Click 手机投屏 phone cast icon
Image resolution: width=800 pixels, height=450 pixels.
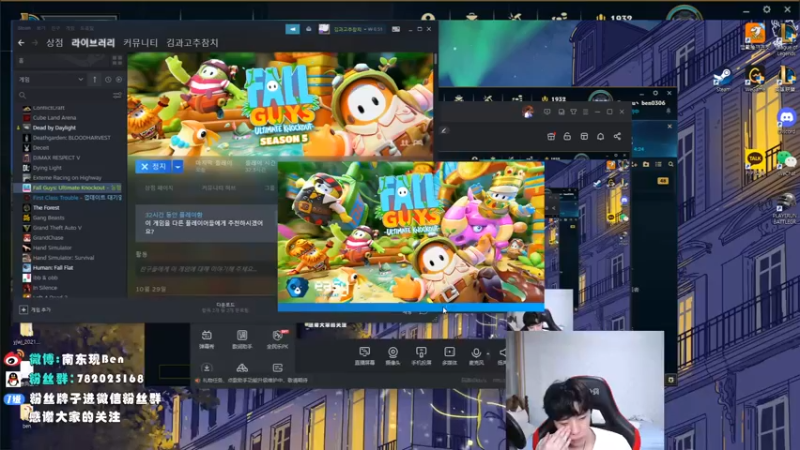click(421, 356)
